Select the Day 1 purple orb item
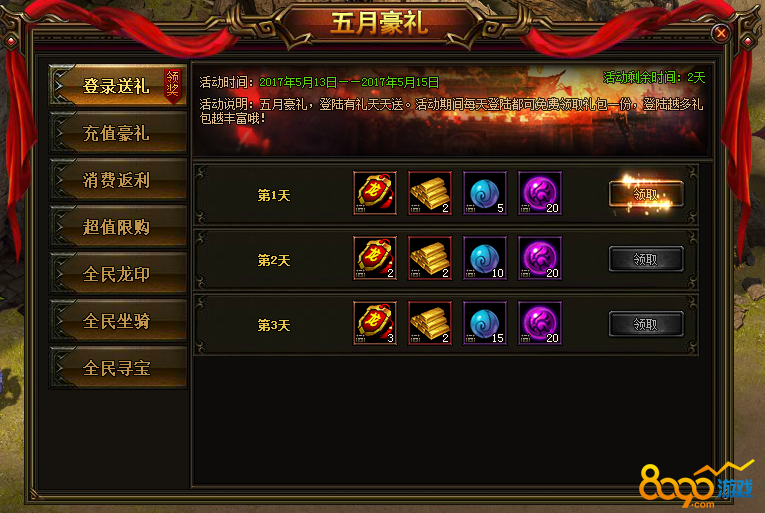 (540, 193)
